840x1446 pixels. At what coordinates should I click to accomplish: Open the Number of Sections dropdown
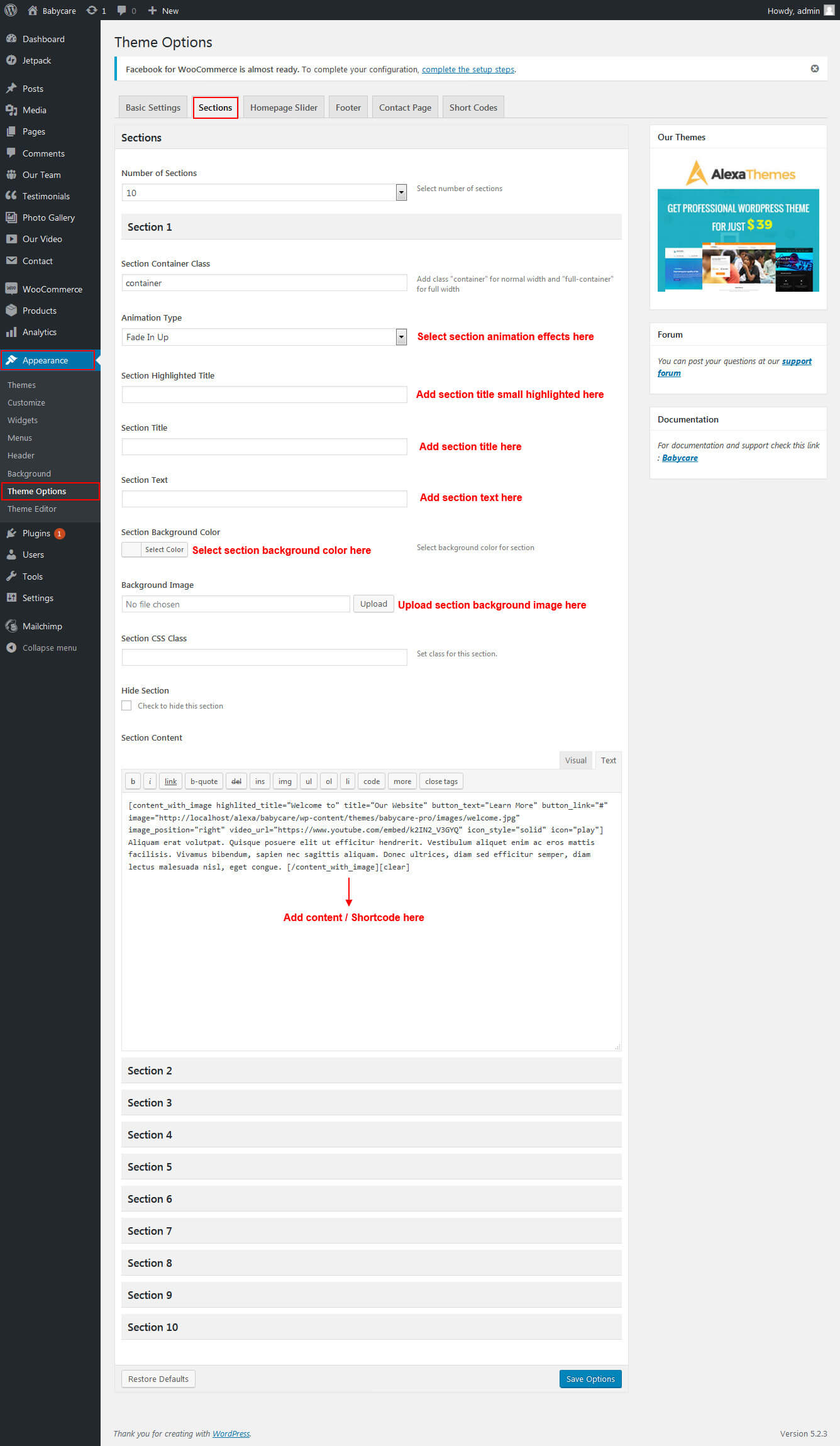[x=264, y=192]
